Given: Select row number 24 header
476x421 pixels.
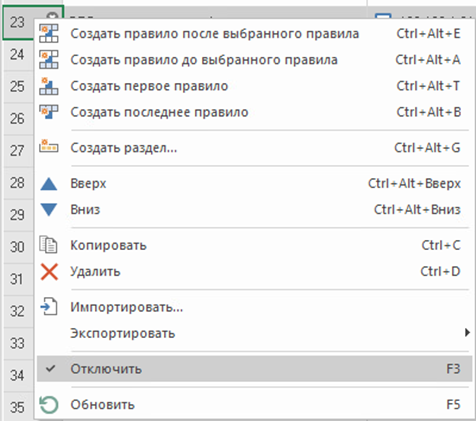Looking at the screenshot, I should pyautogui.click(x=17, y=54).
